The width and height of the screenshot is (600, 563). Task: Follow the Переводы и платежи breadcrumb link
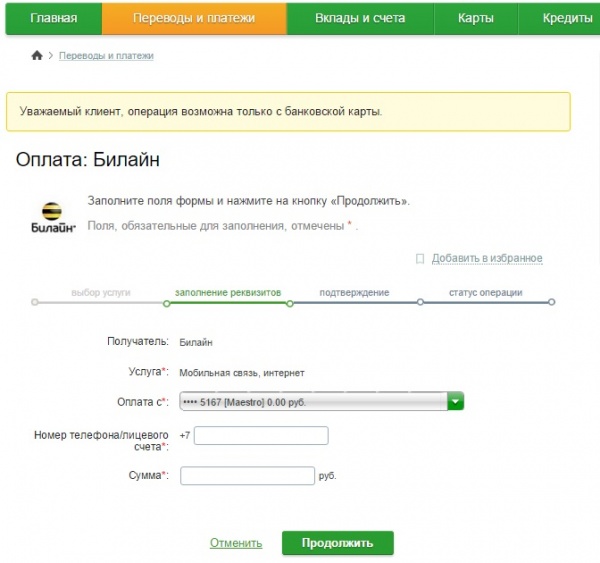pyautogui.click(x=106, y=56)
